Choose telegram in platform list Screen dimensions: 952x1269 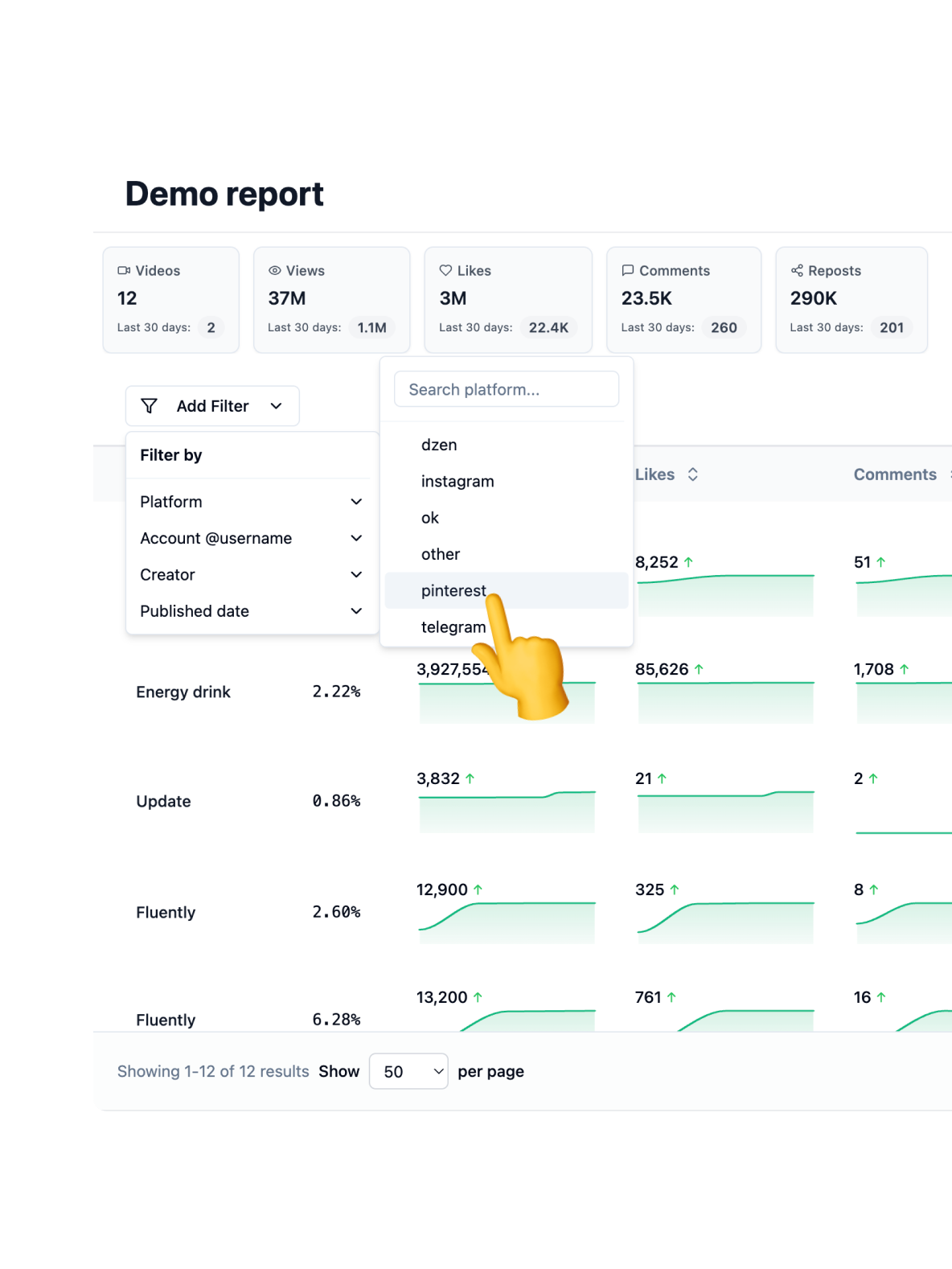(x=507, y=627)
